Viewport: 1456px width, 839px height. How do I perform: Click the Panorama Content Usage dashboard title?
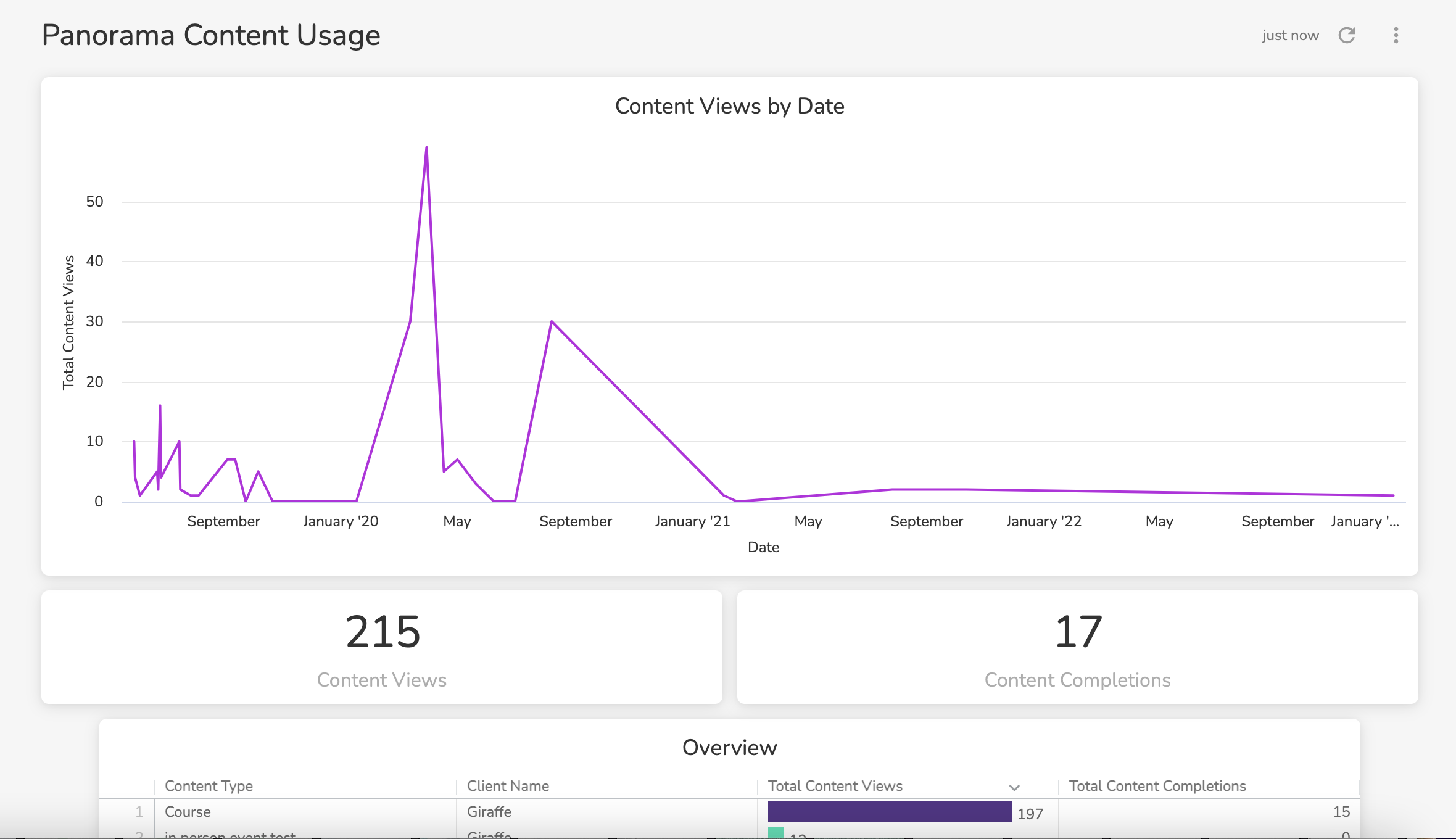coord(211,35)
